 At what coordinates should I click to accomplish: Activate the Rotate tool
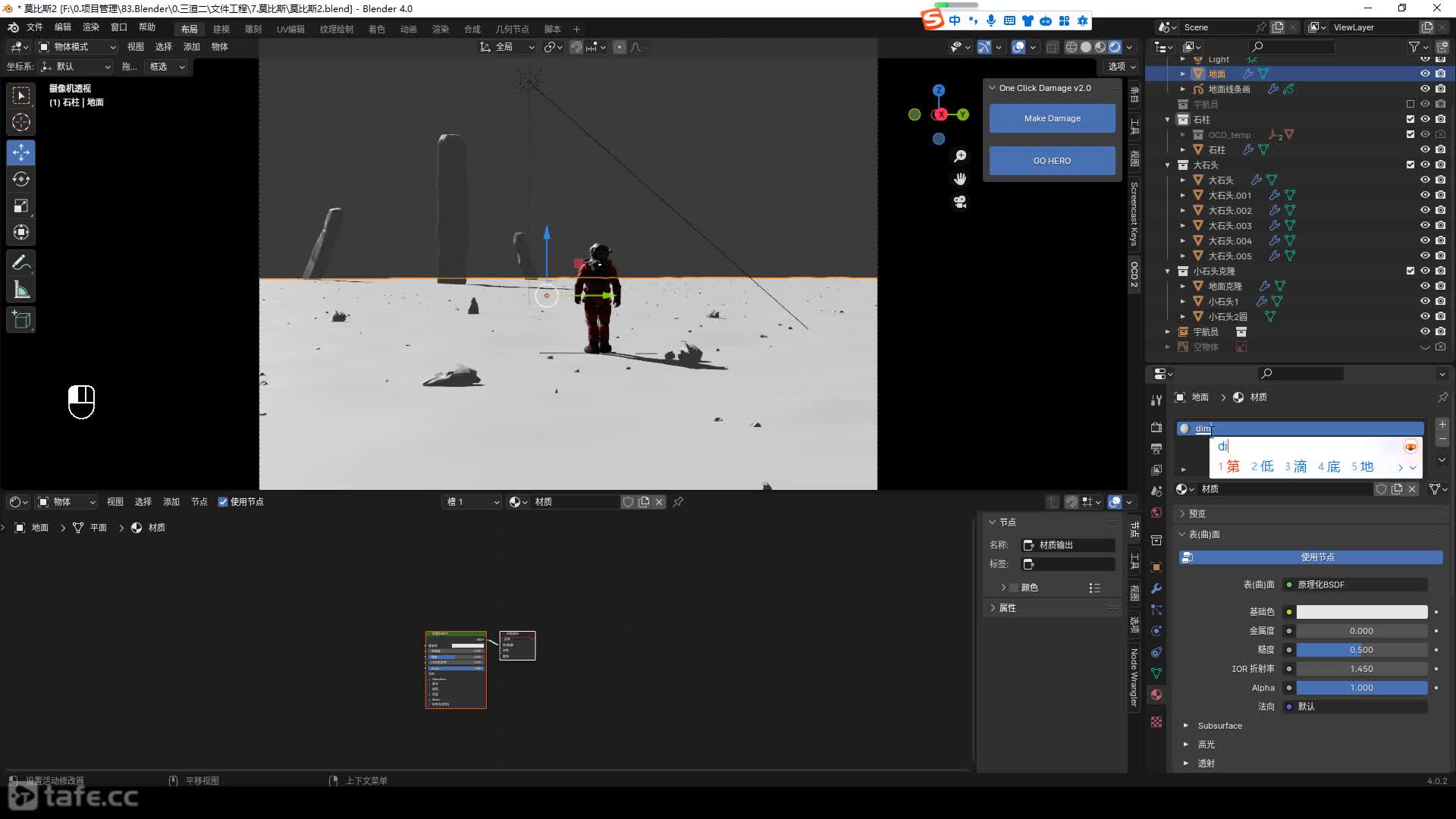point(21,179)
